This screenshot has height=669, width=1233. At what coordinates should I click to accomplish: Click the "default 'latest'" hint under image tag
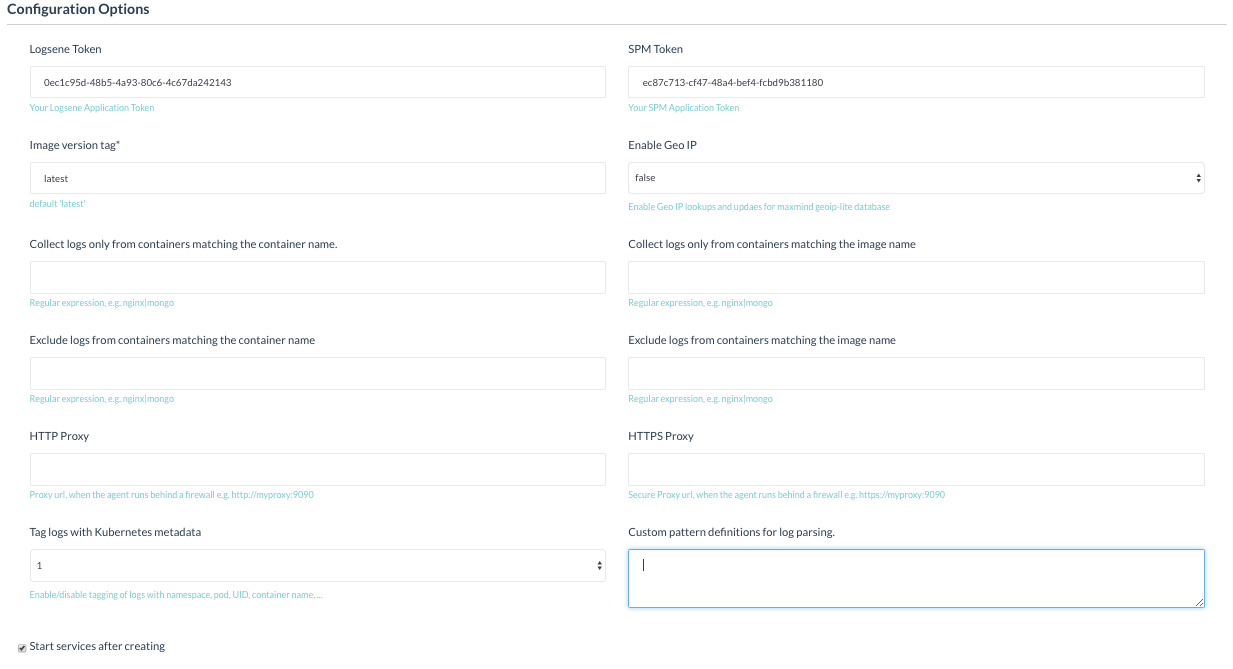(57, 204)
